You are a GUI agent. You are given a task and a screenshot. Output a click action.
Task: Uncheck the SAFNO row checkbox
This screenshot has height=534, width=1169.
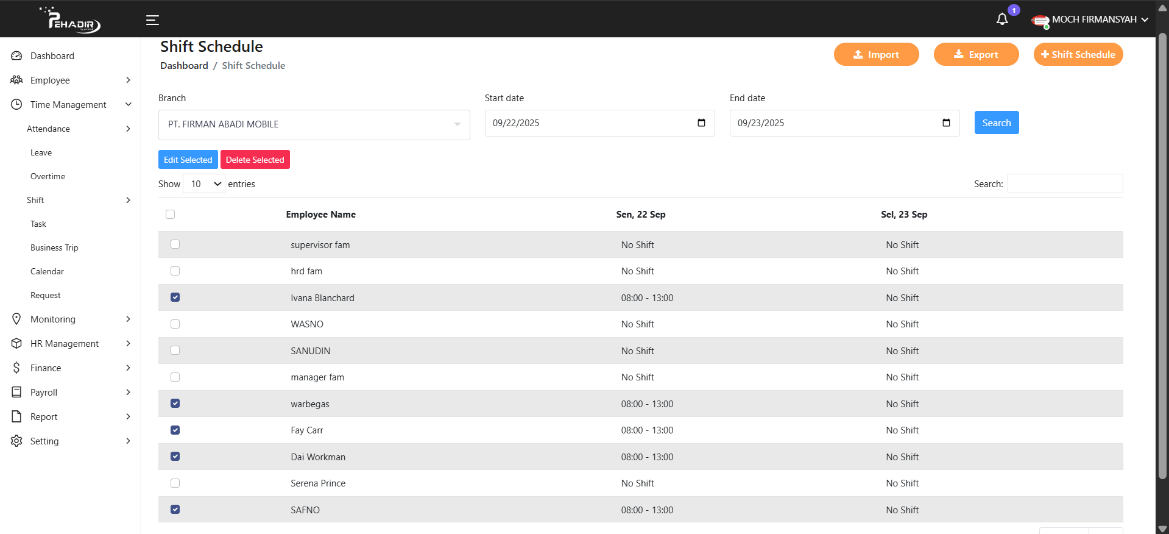click(175, 510)
